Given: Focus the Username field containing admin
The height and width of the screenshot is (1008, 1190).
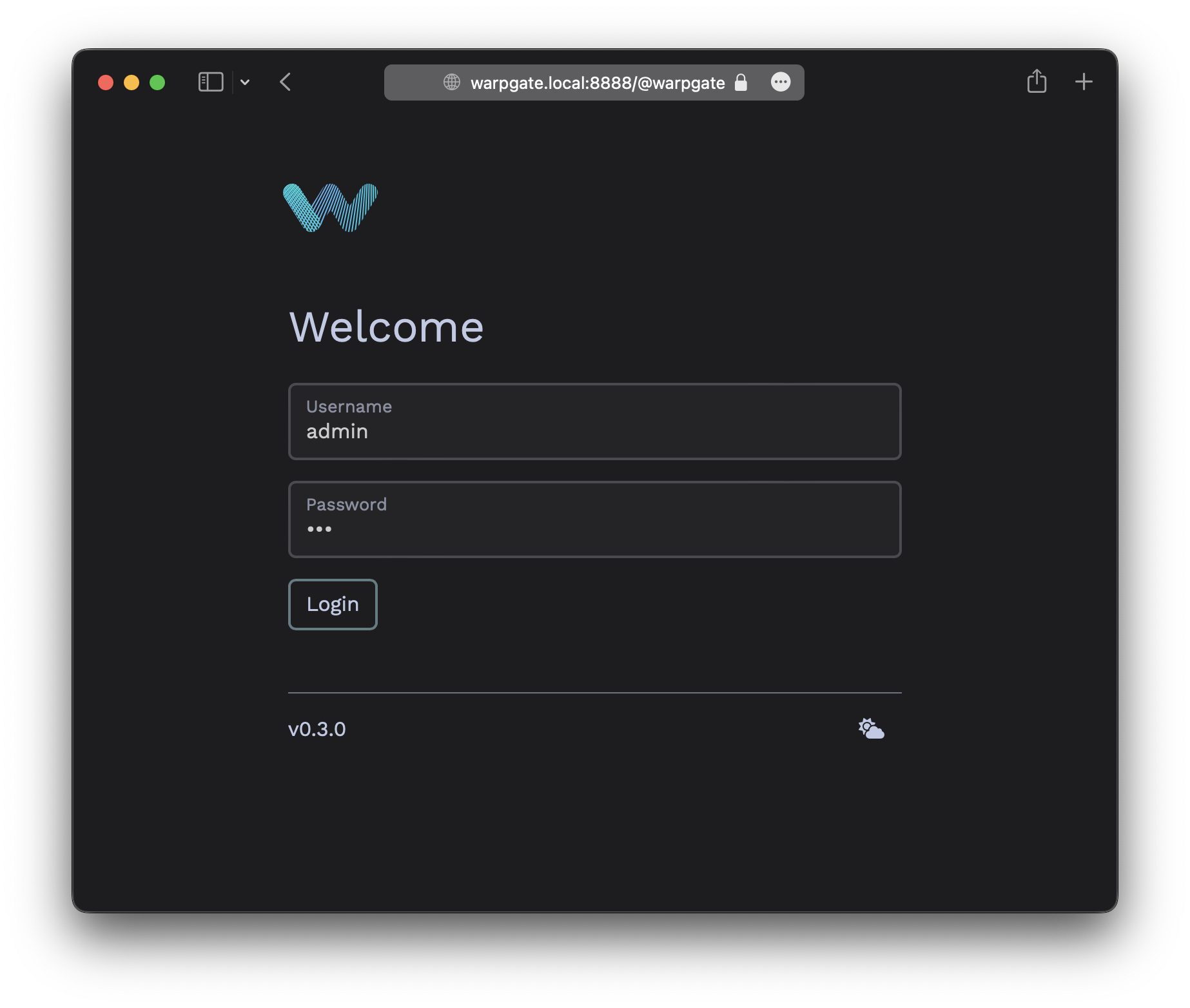Looking at the screenshot, I should point(594,422).
